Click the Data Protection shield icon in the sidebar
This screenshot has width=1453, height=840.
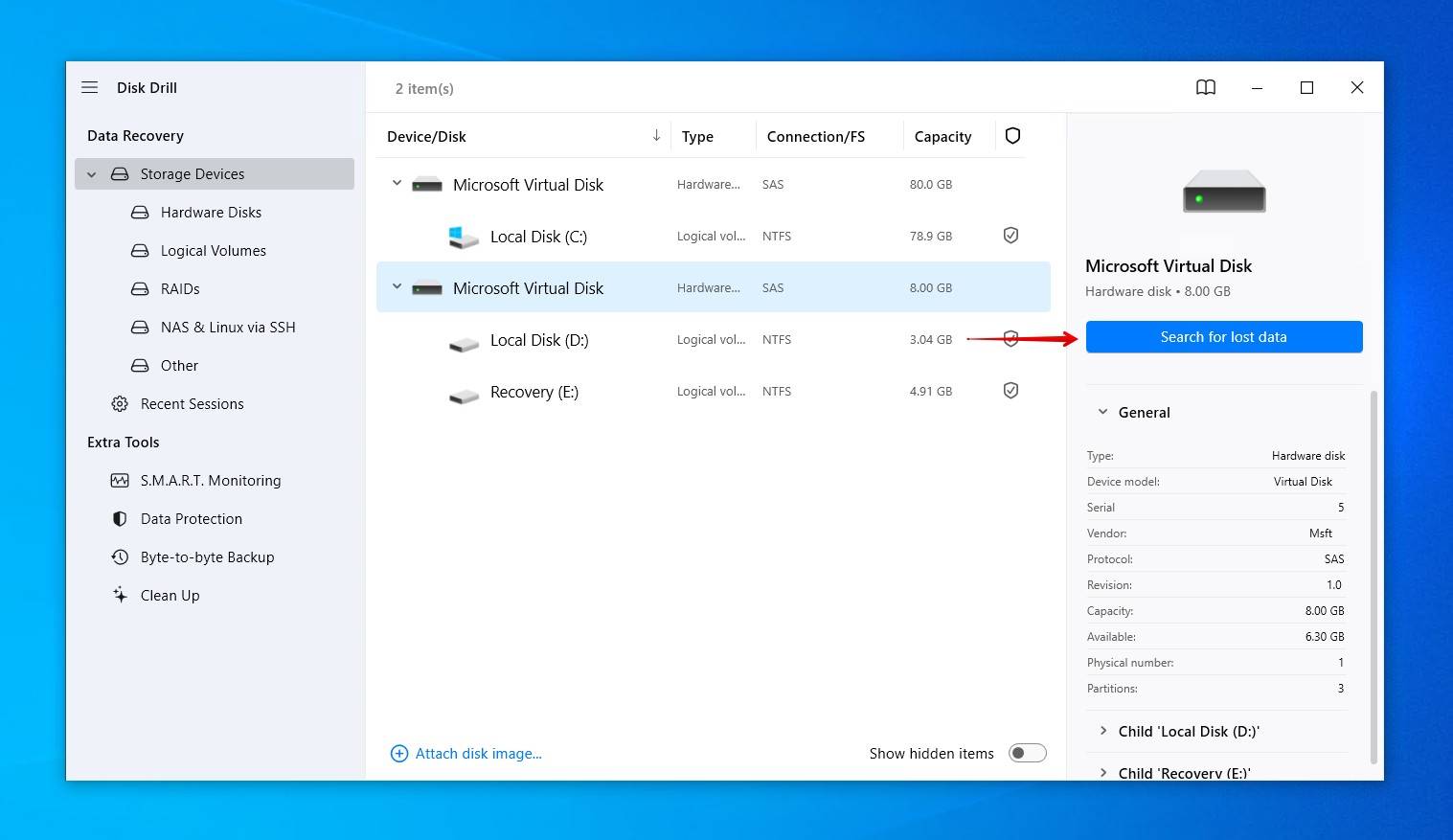point(120,519)
